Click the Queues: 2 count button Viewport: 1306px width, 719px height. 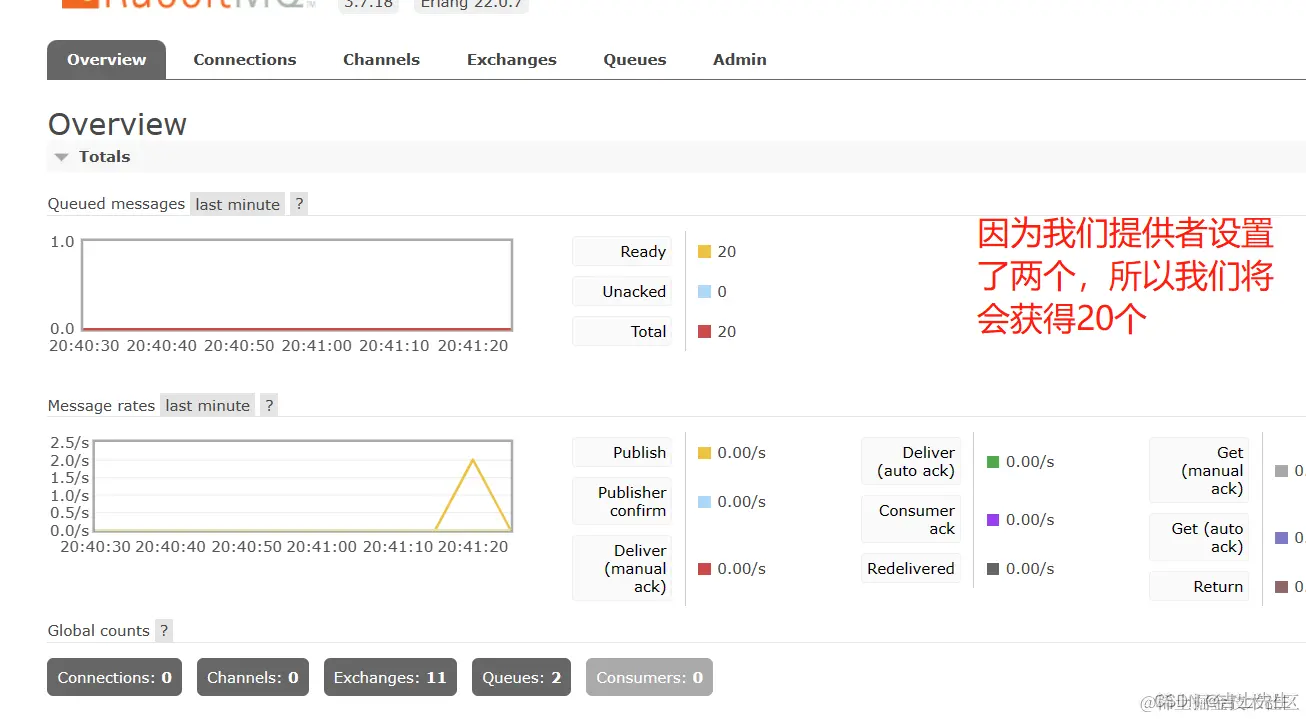click(521, 677)
